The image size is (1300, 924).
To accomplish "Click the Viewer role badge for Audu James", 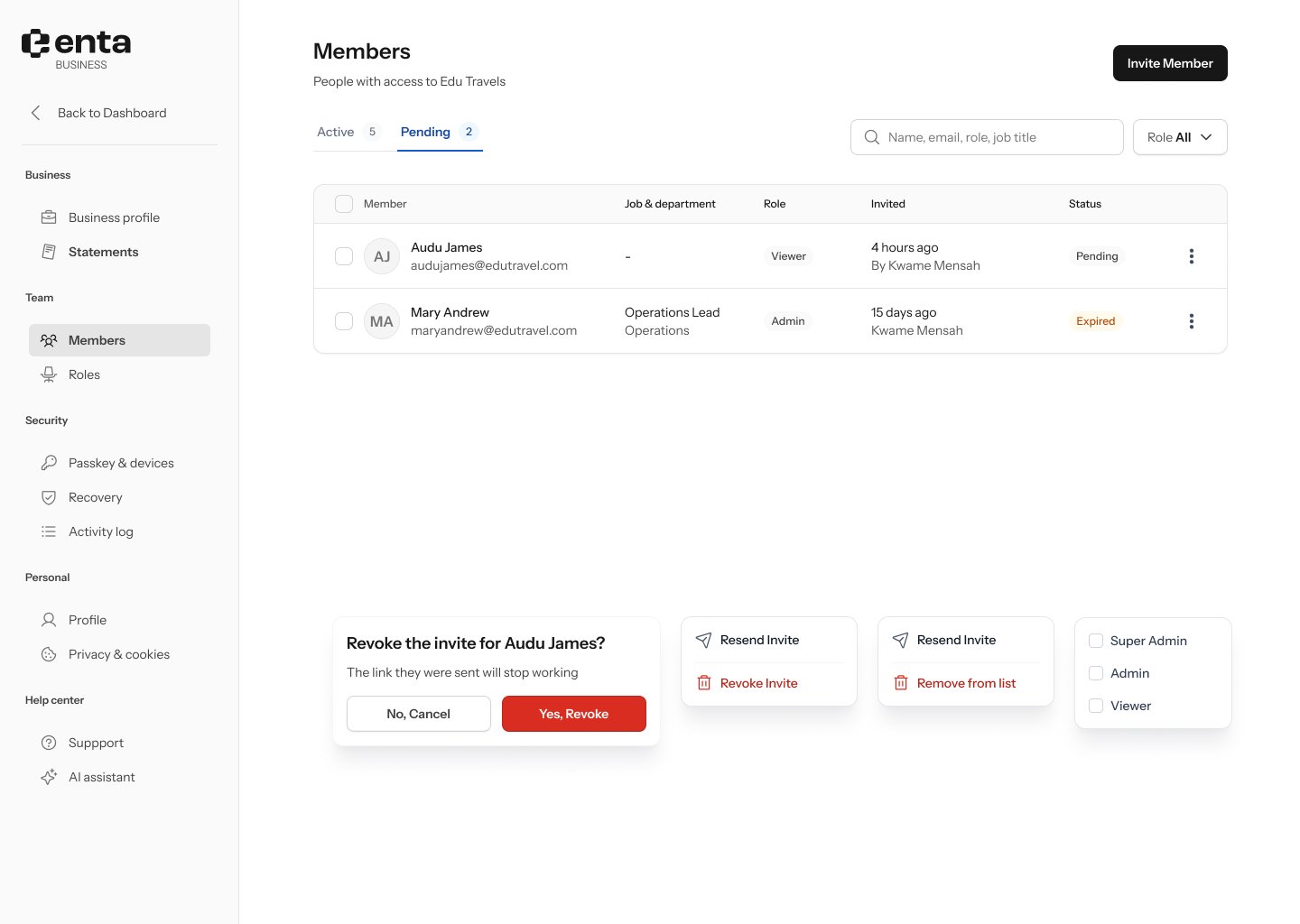I will pyautogui.click(x=788, y=256).
